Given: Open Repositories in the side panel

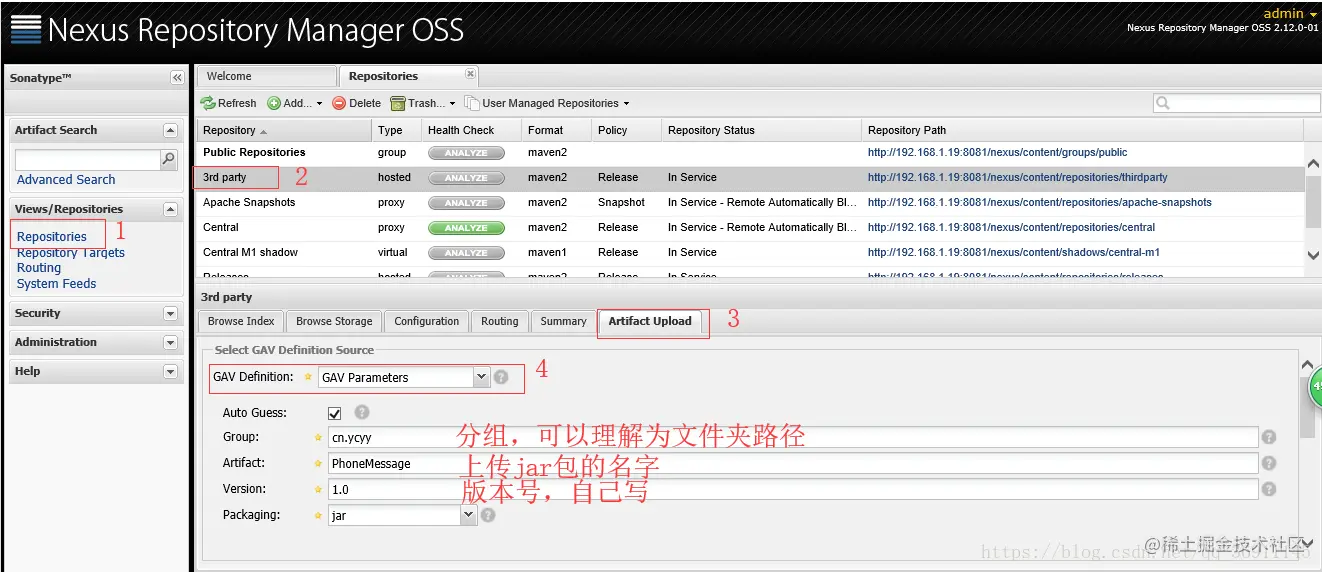Looking at the screenshot, I should (x=52, y=237).
